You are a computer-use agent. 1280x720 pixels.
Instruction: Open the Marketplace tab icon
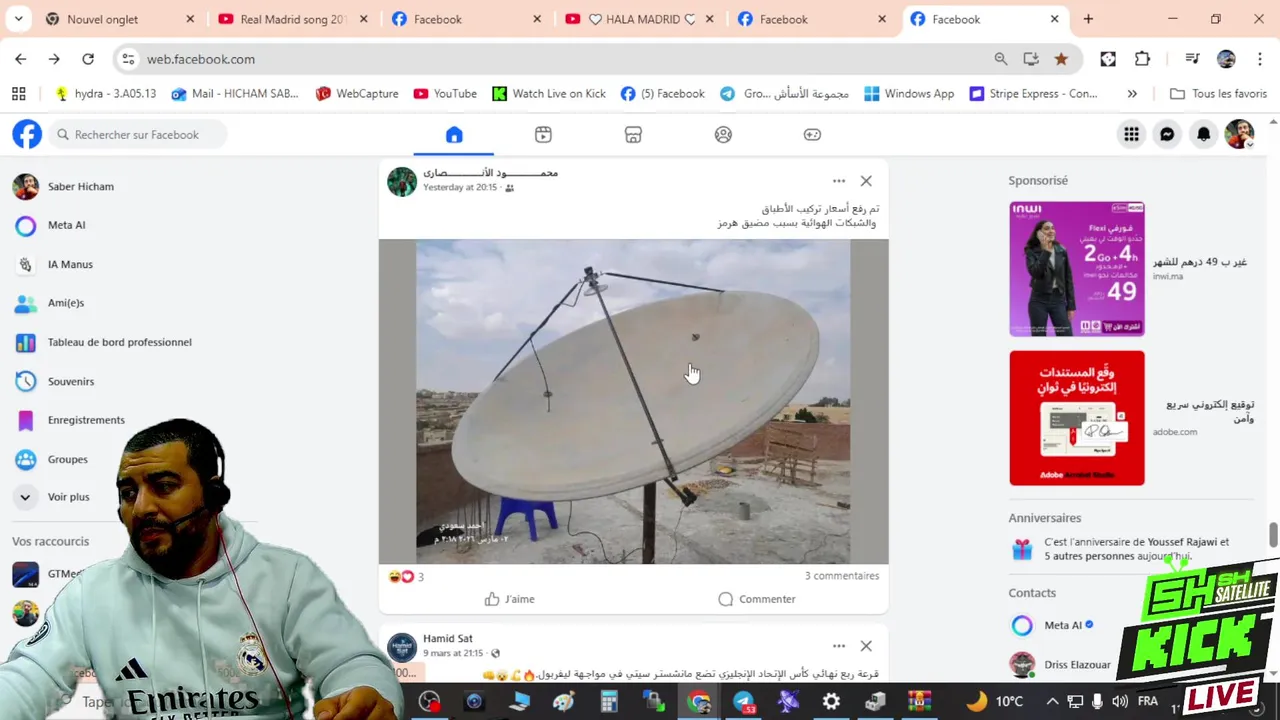point(633,135)
